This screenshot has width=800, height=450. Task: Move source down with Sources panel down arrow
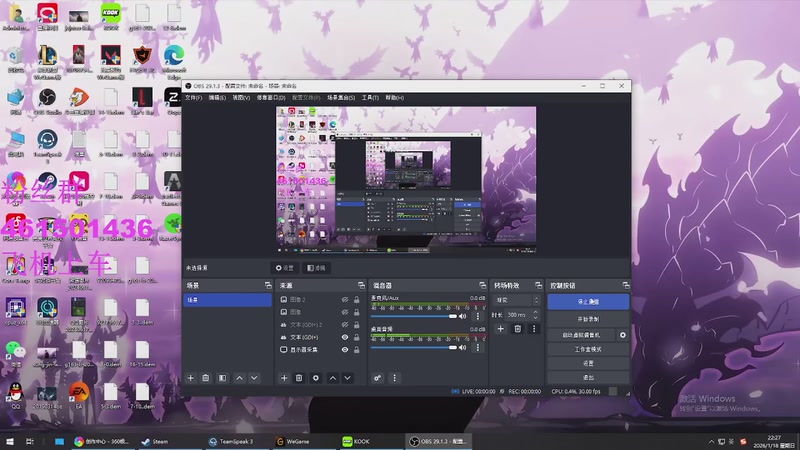347,378
